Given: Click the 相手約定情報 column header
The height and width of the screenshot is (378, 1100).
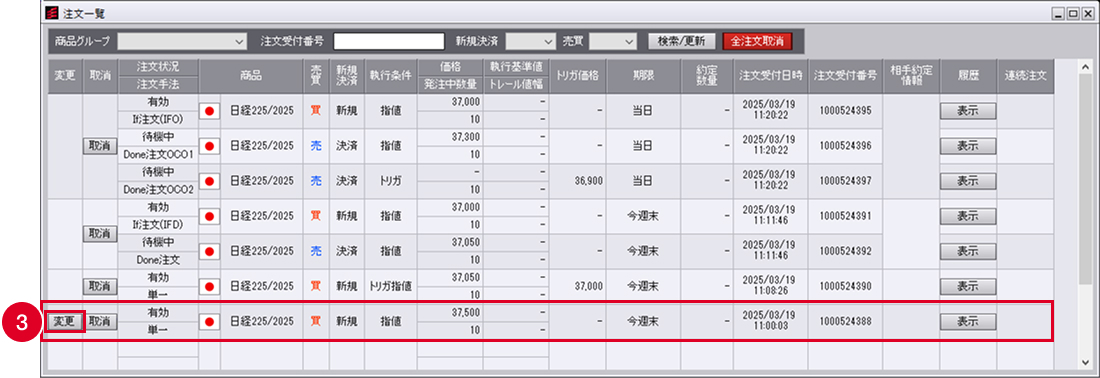Looking at the screenshot, I should coord(911,76).
